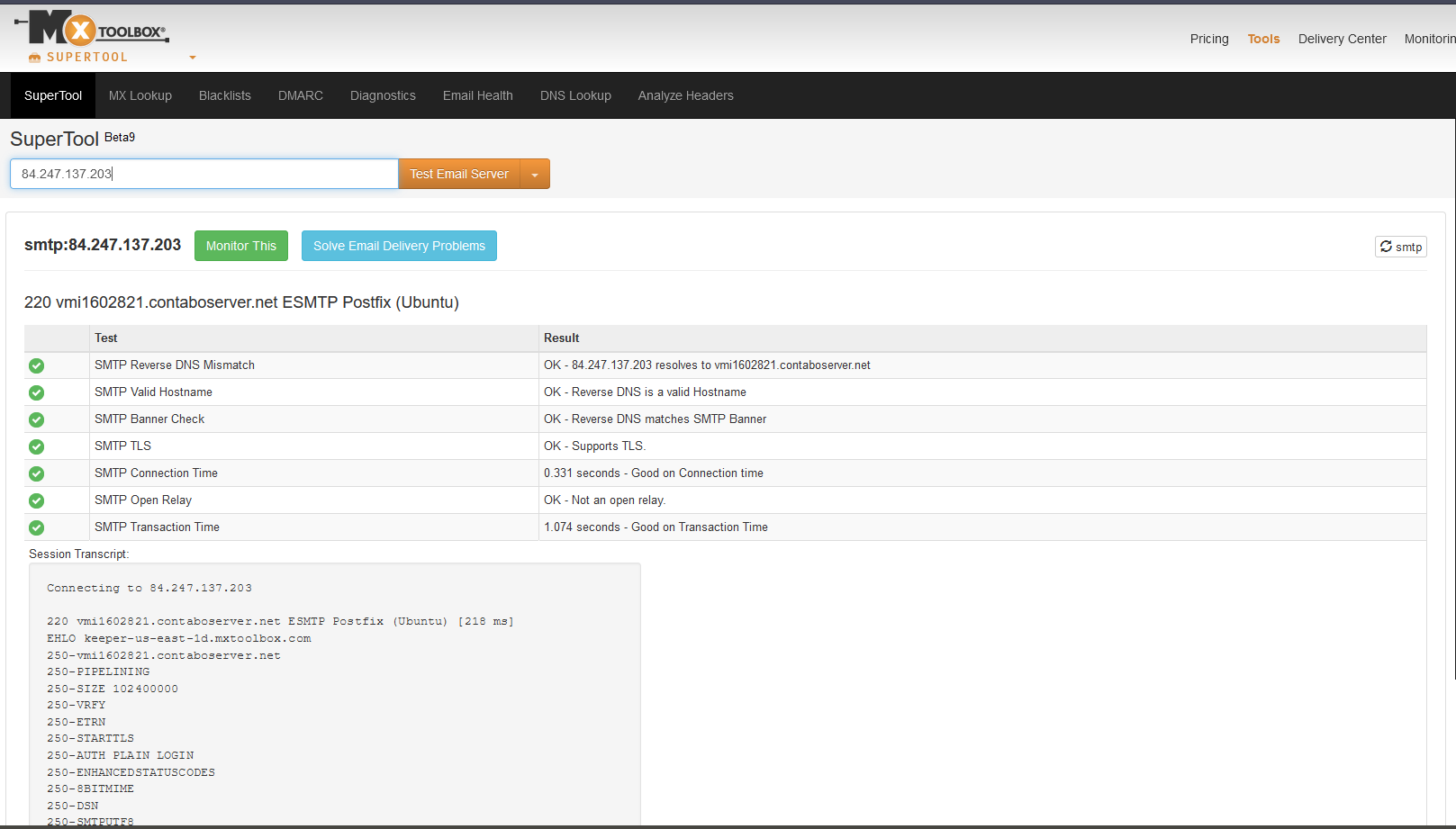
Task: Open the Tools menu link
Action: pos(1263,39)
